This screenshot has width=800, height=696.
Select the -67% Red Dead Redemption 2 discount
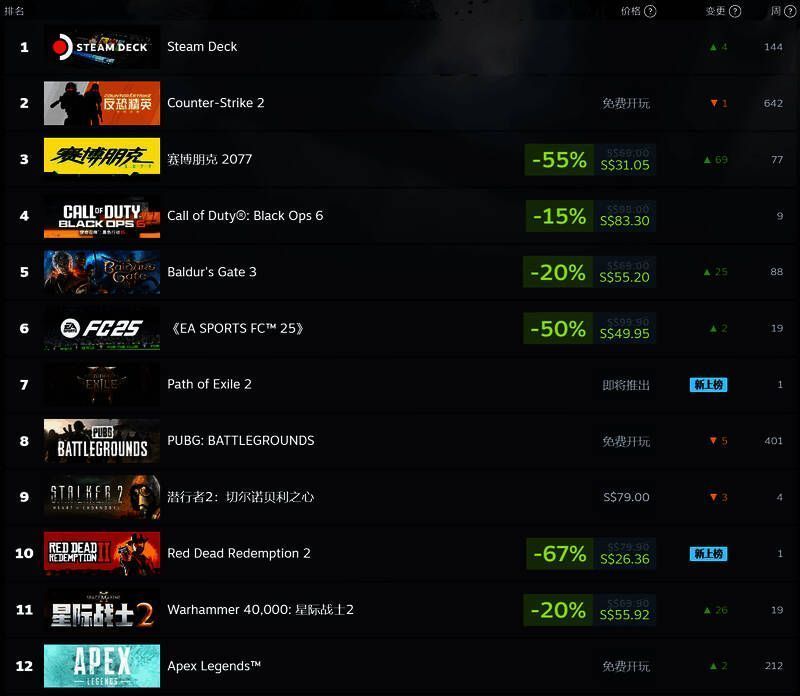pos(560,554)
